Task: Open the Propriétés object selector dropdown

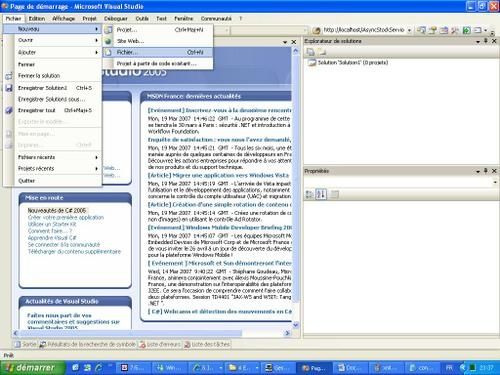Action: pos(495,182)
